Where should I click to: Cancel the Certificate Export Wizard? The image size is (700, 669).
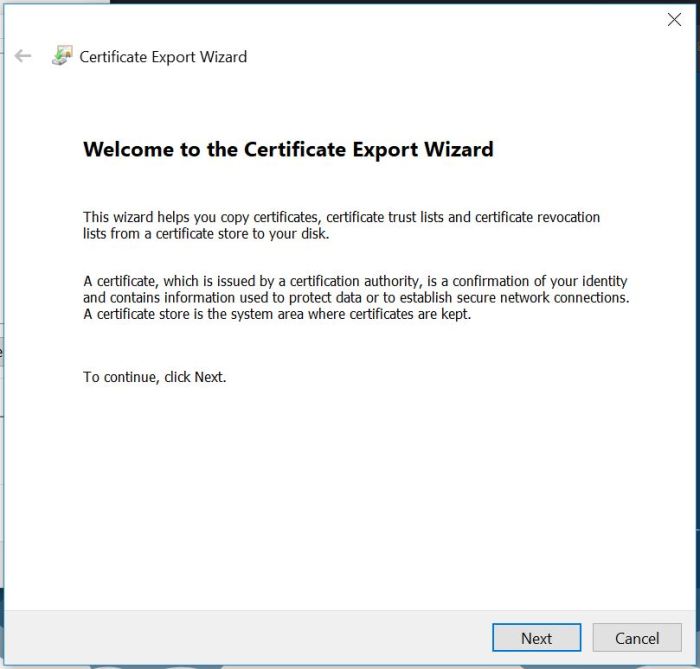click(x=637, y=638)
